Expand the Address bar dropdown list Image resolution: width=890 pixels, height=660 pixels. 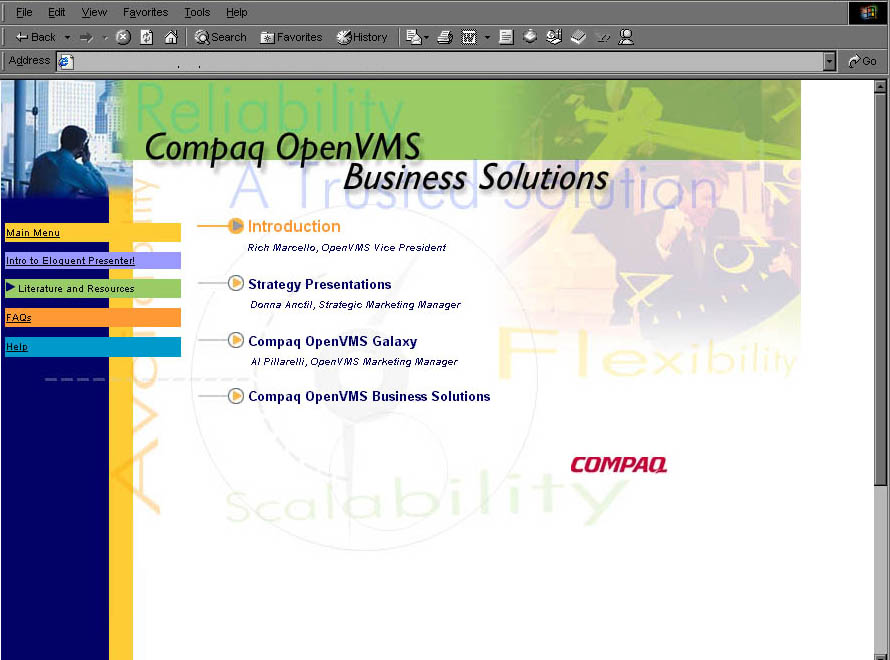[829, 61]
